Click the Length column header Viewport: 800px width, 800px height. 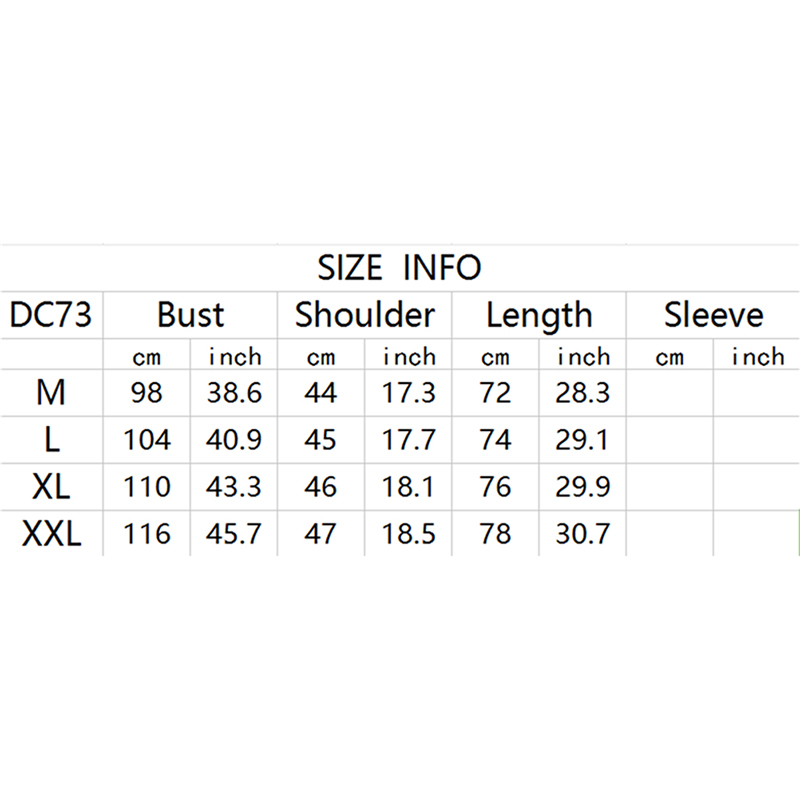pyautogui.click(x=539, y=316)
